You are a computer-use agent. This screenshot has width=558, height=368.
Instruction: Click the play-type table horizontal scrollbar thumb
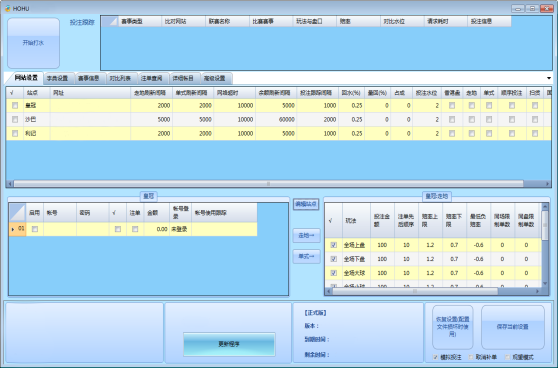(415, 291)
